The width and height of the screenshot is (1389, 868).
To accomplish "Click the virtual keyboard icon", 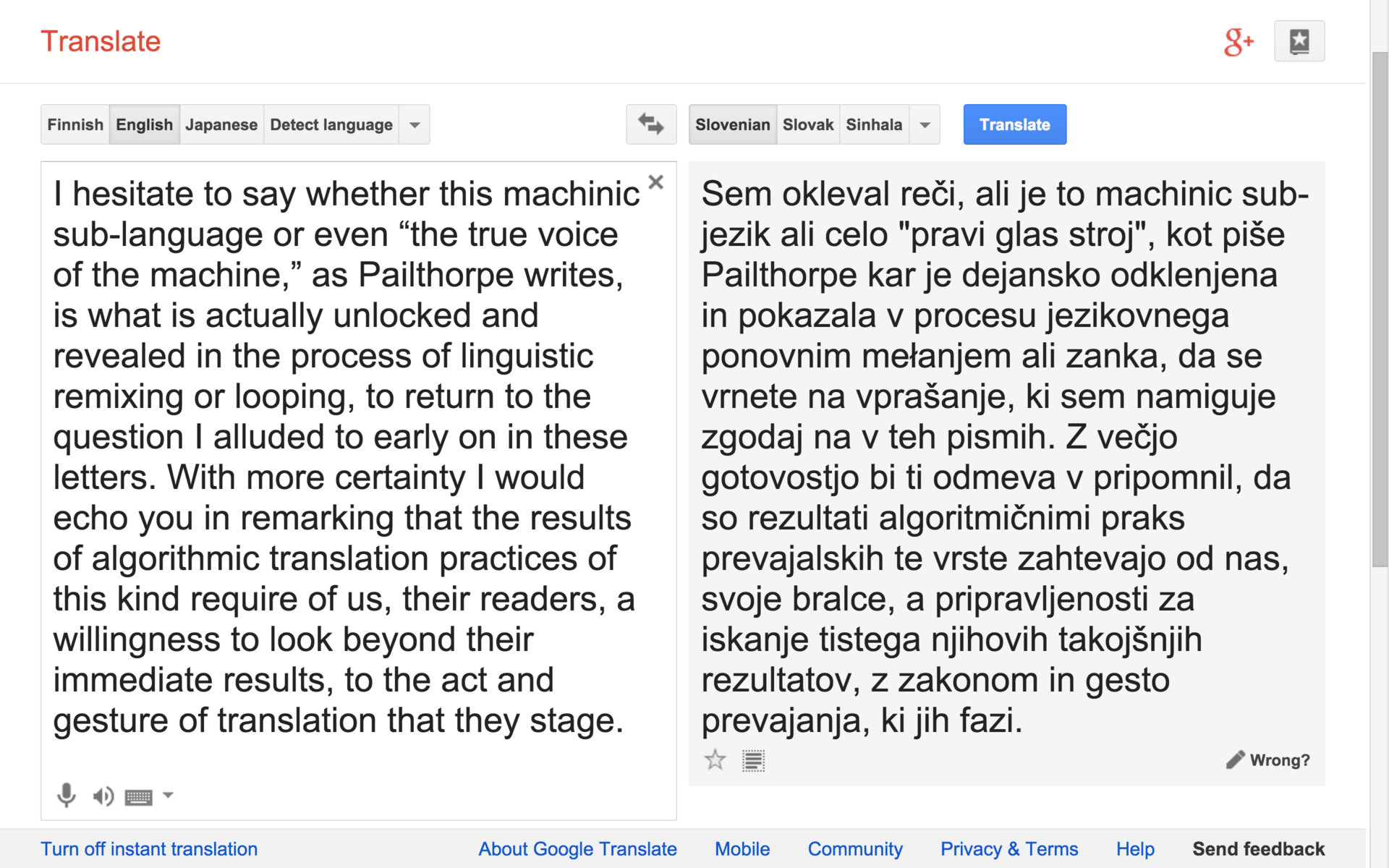I will coord(138,797).
